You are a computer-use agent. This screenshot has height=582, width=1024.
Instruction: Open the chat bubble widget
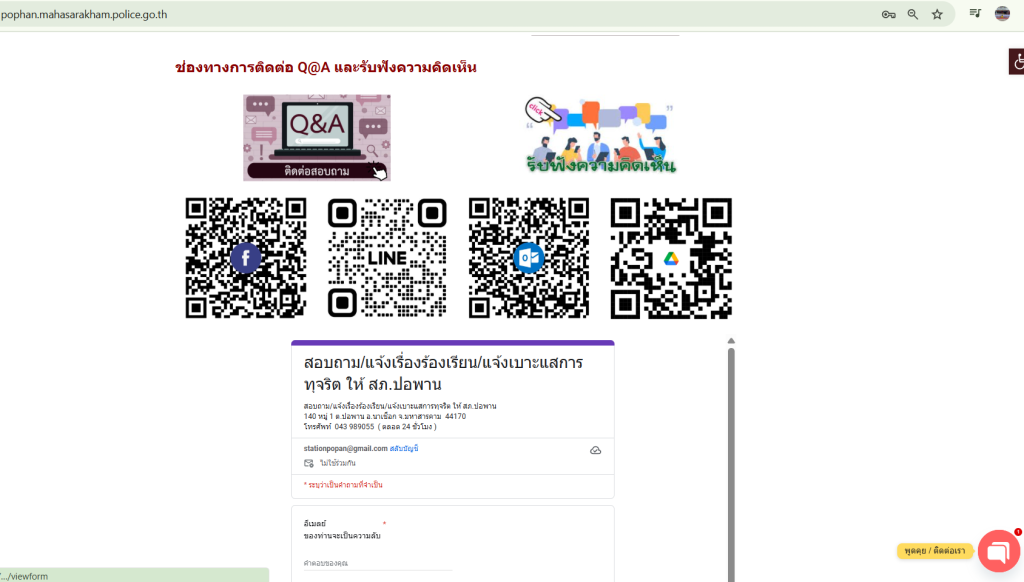[x=998, y=551]
